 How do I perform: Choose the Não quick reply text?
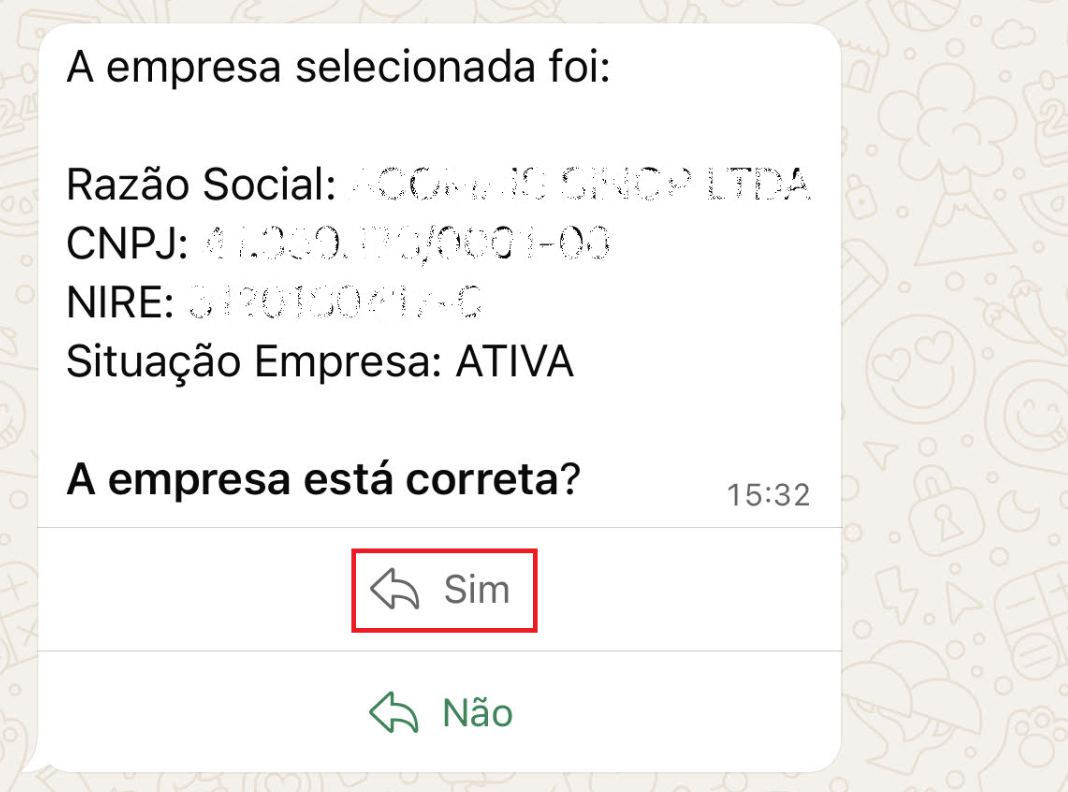point(477,713)
